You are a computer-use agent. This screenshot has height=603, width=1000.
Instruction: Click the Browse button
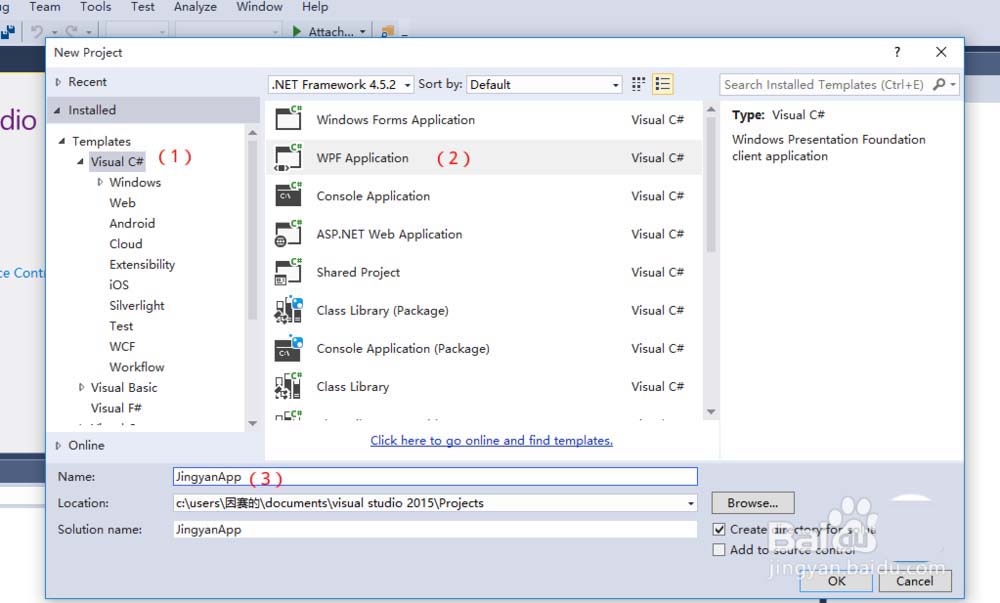752,503
